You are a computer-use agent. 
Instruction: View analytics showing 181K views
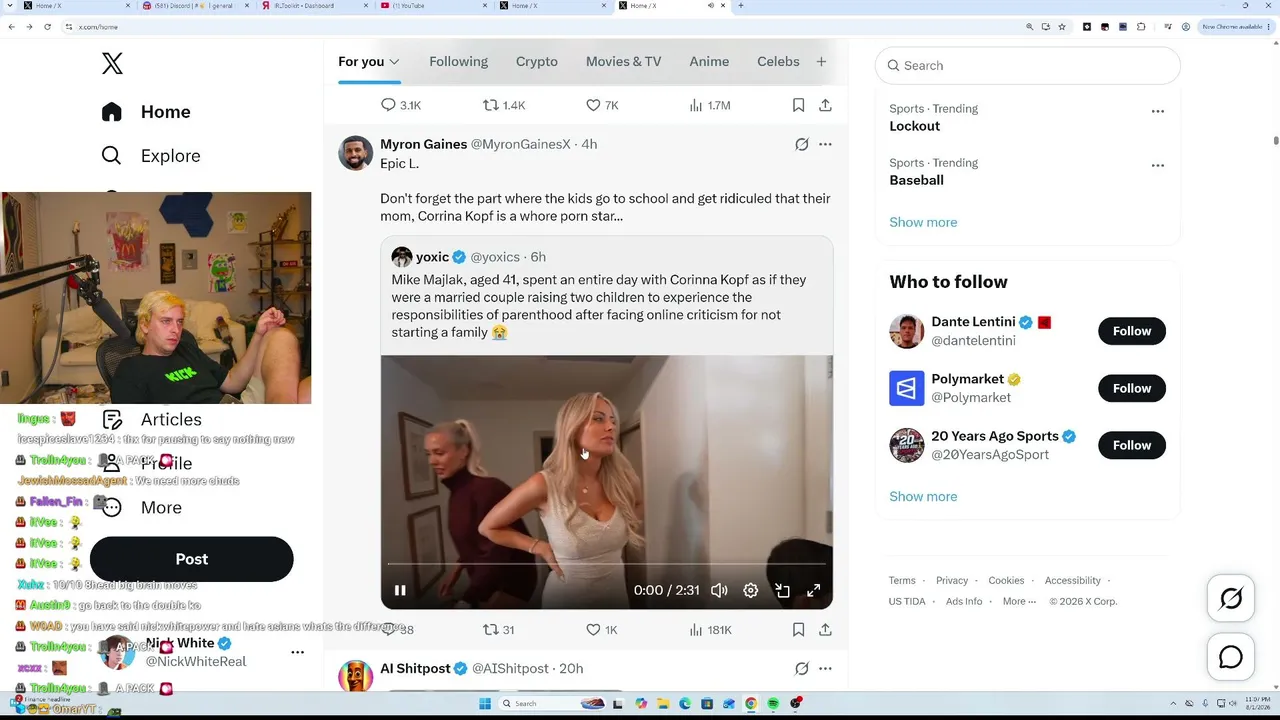click(710, 630)
